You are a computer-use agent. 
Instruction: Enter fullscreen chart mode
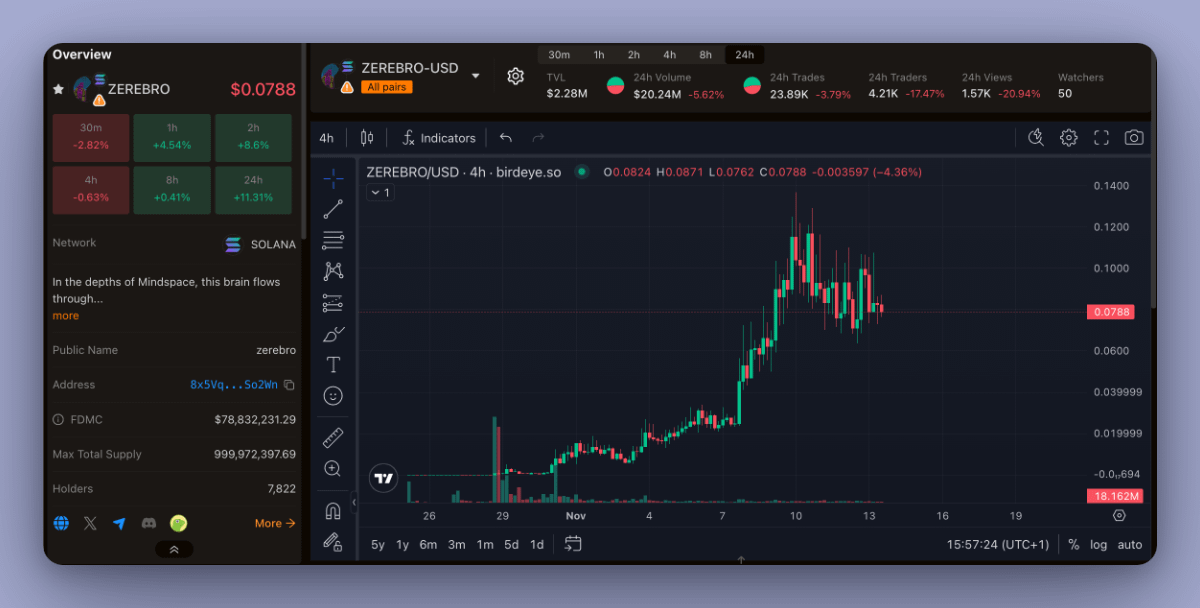(x=1101, y=138)
